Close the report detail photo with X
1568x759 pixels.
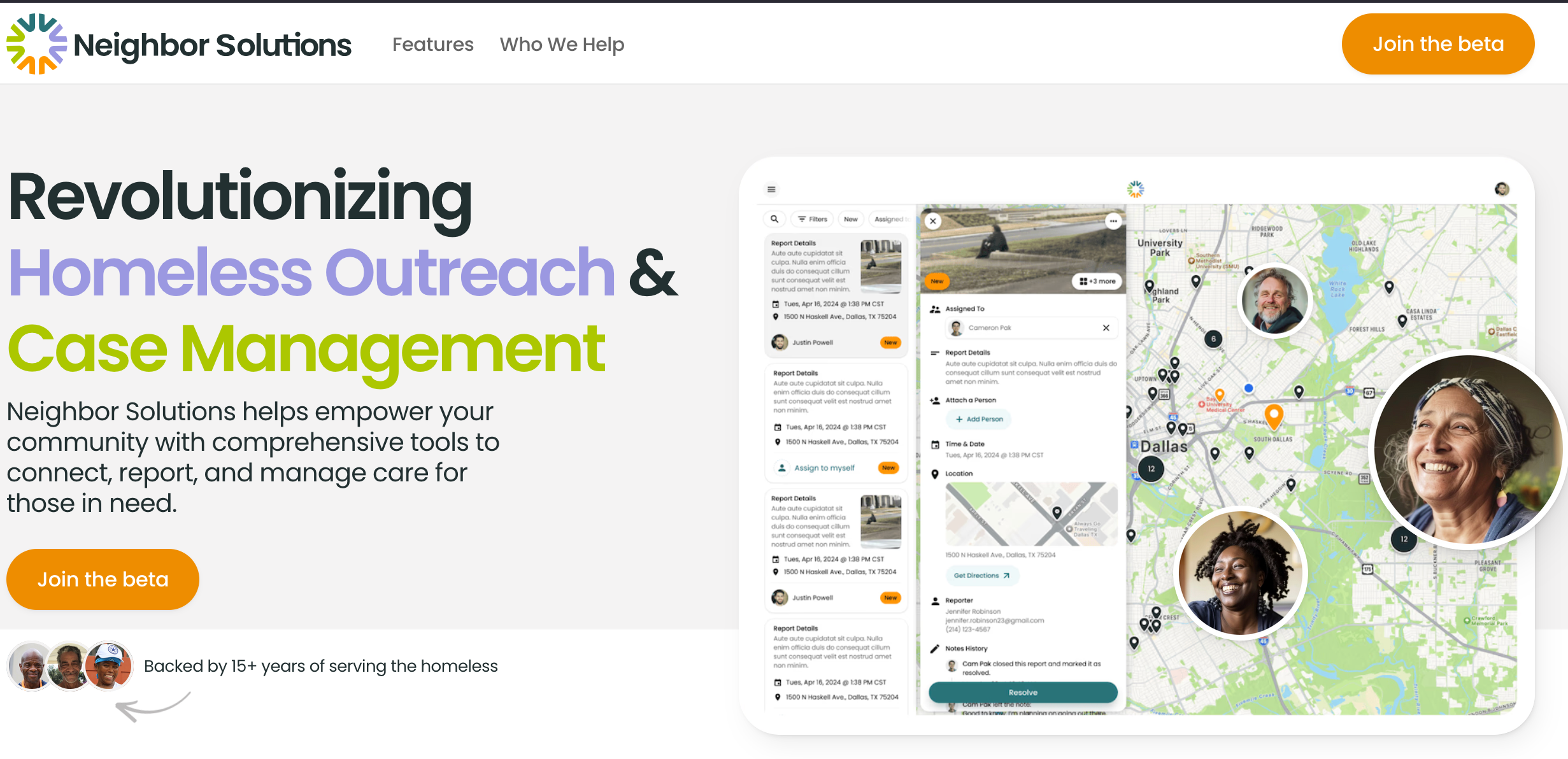pos(933,221)
